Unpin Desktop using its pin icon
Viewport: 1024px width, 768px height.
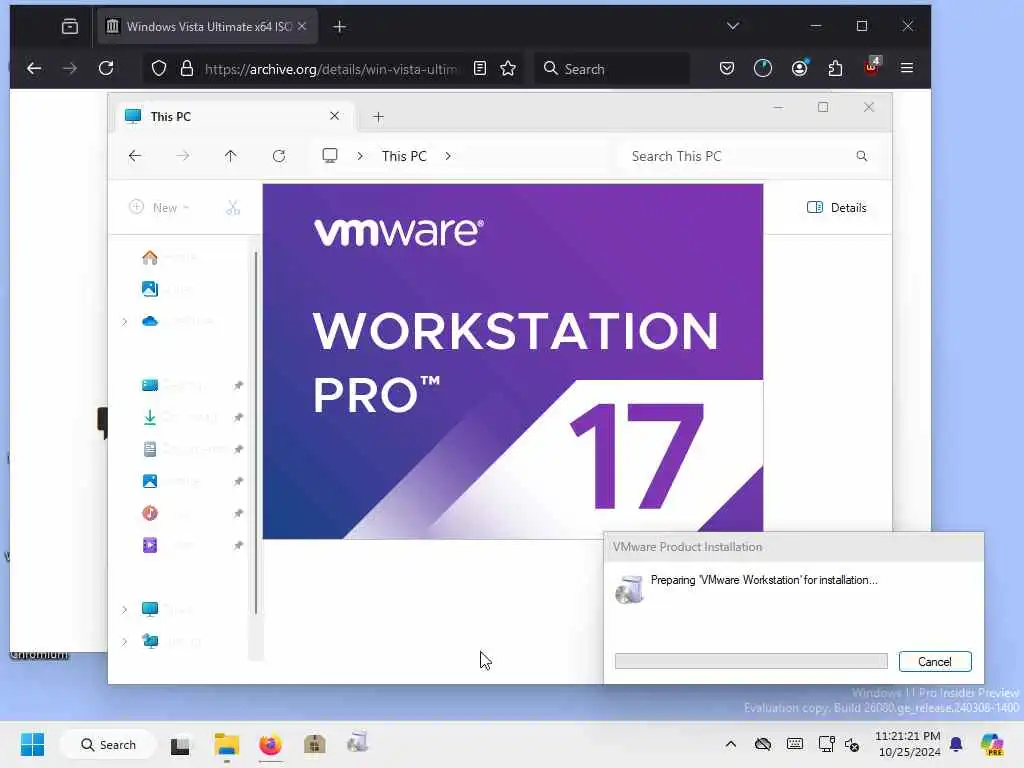238,385
